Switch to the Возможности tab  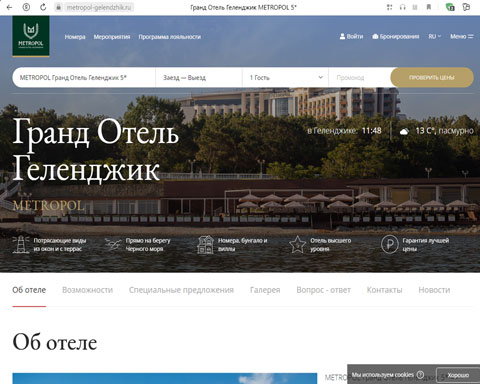(x=87, y=290)
